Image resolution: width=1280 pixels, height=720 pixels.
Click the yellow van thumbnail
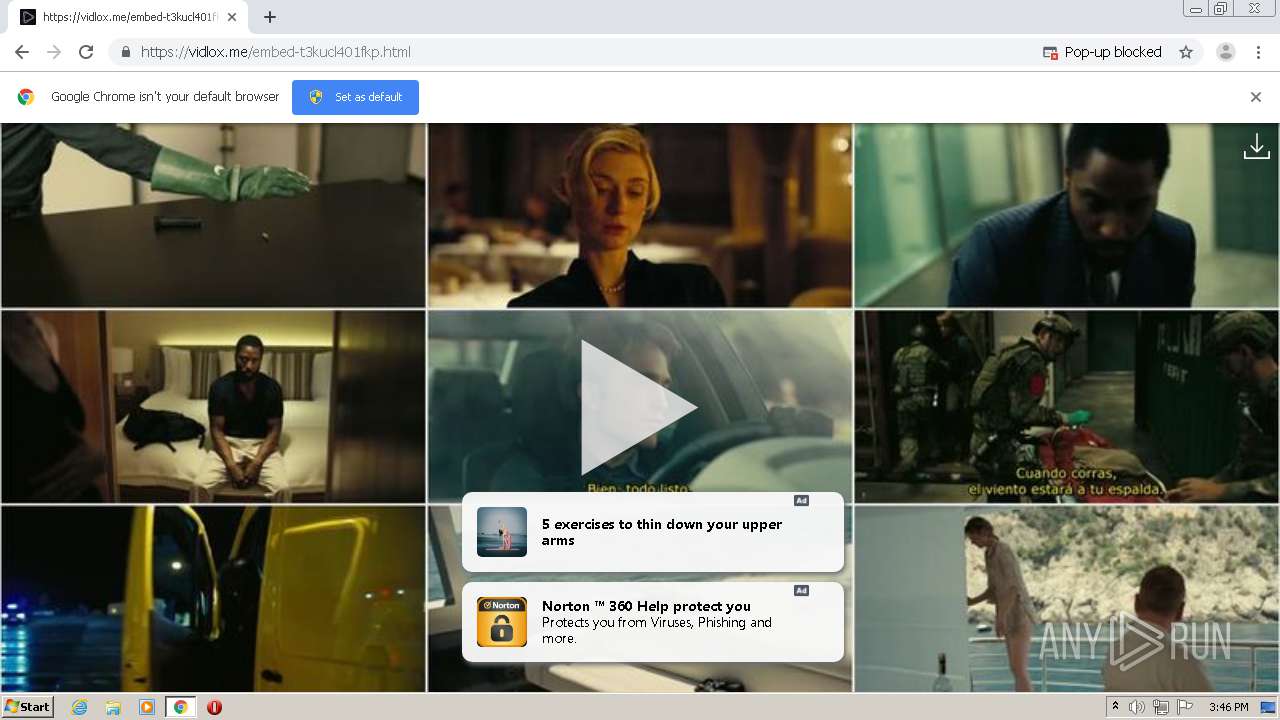[213, 598]
